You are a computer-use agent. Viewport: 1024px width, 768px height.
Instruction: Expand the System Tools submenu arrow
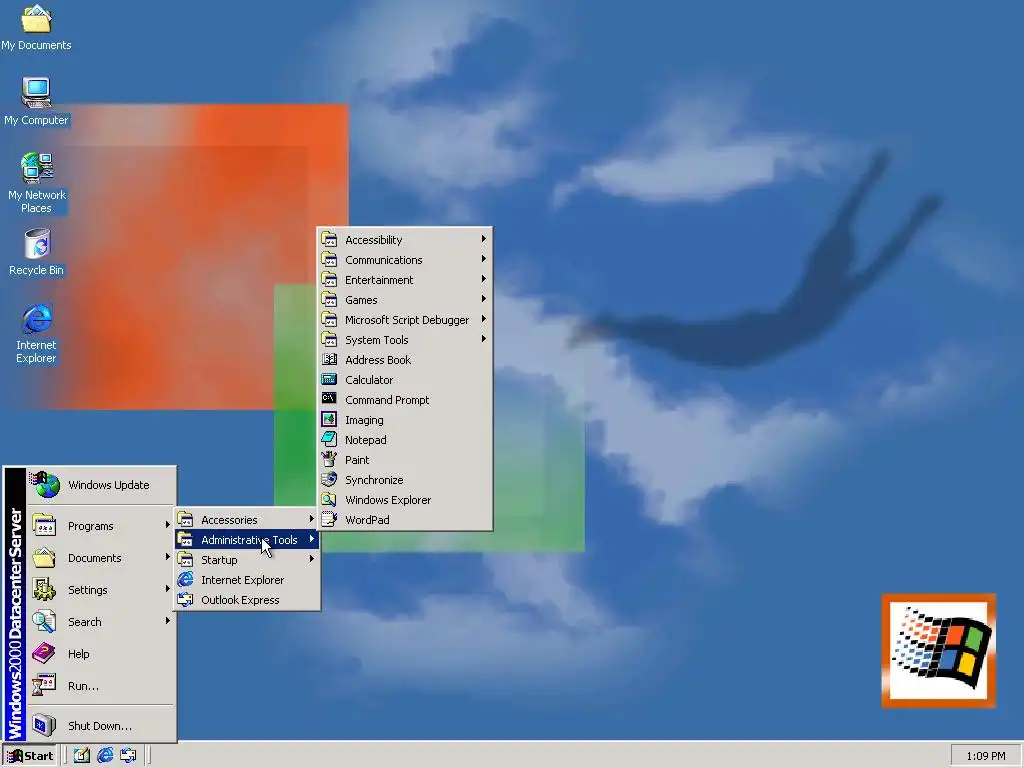pyautogui.click(x=483, y=339)
